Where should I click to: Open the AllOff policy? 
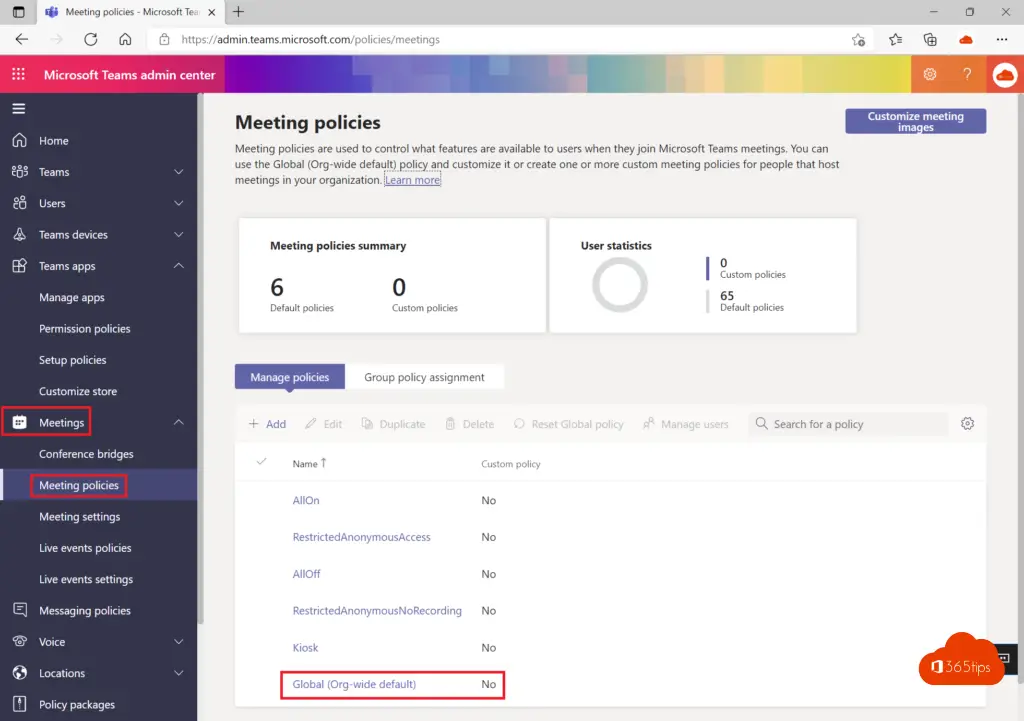[x=306, y=574]
